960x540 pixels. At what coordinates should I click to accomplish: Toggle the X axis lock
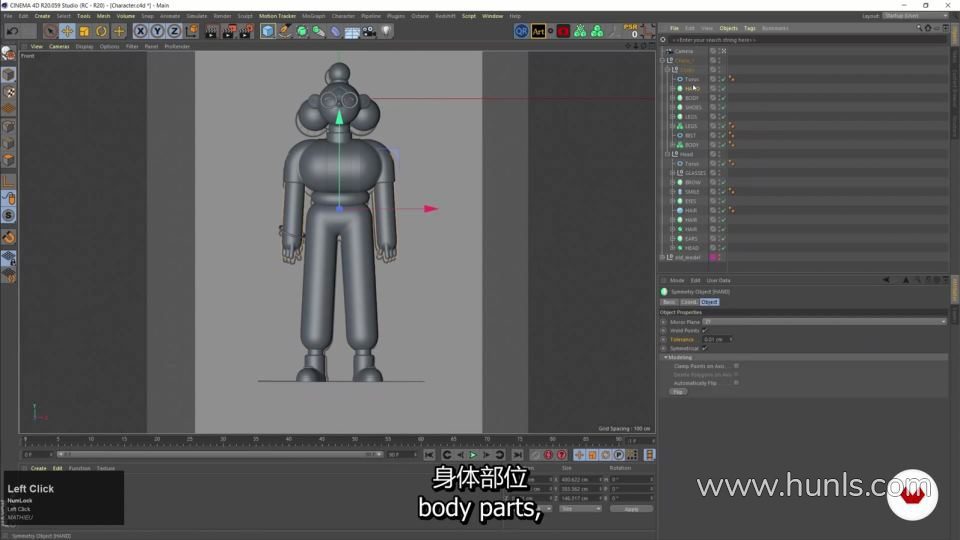(140, 31)
